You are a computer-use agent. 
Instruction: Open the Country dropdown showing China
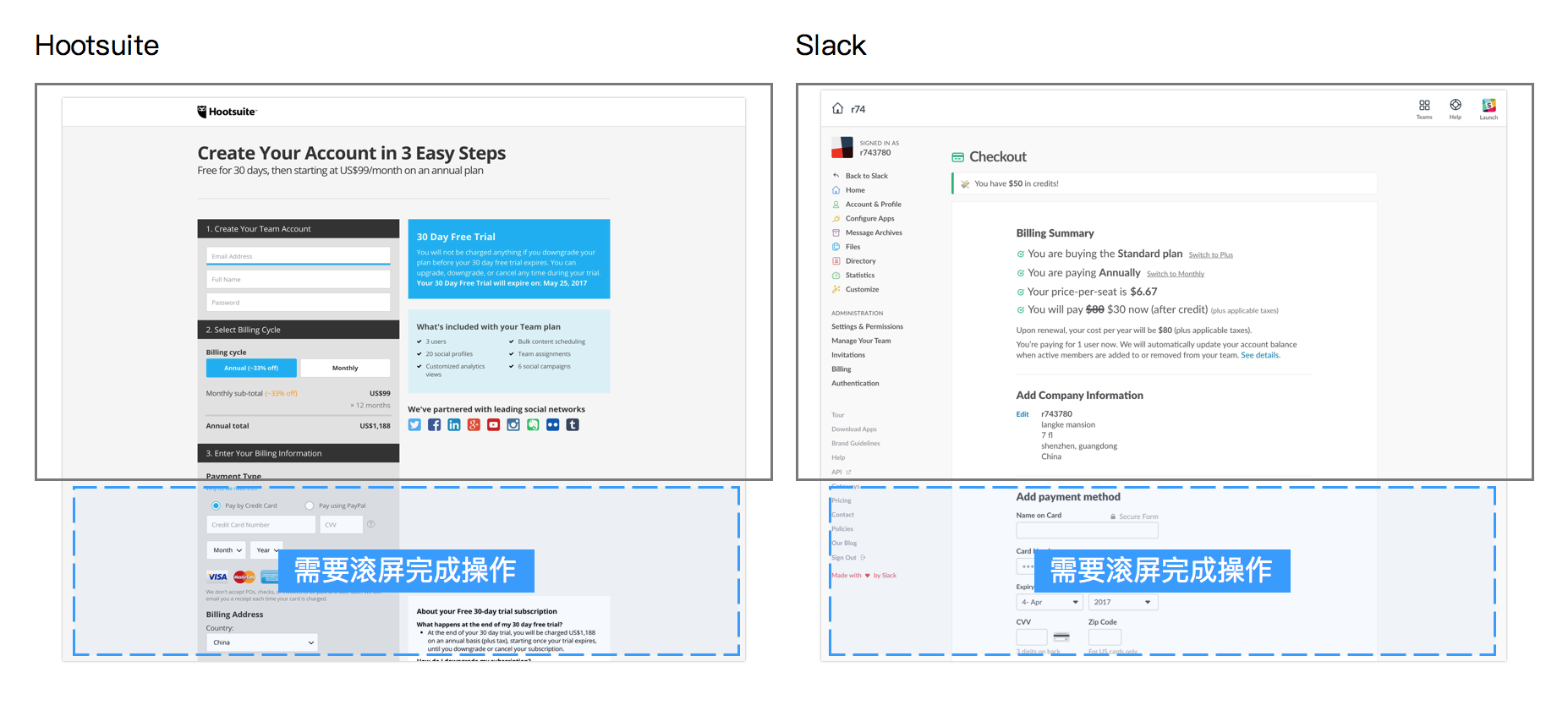pos(262,642)
